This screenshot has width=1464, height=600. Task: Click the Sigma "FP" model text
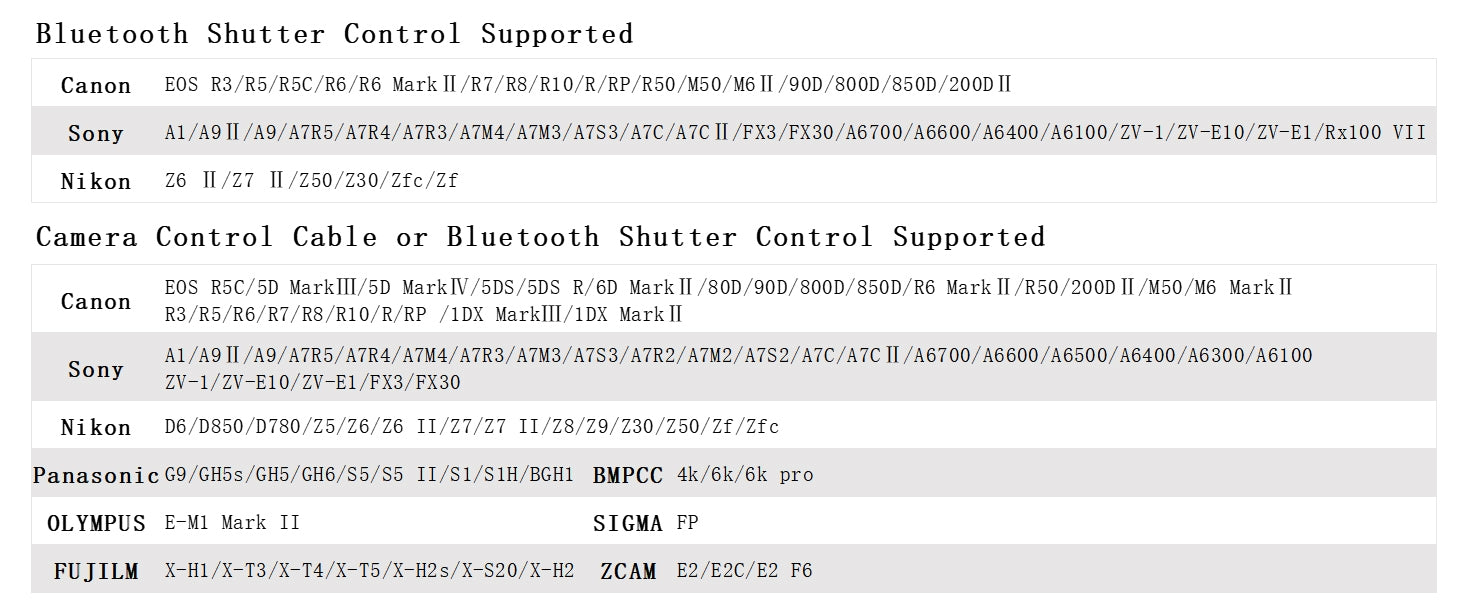coord(687,523)
